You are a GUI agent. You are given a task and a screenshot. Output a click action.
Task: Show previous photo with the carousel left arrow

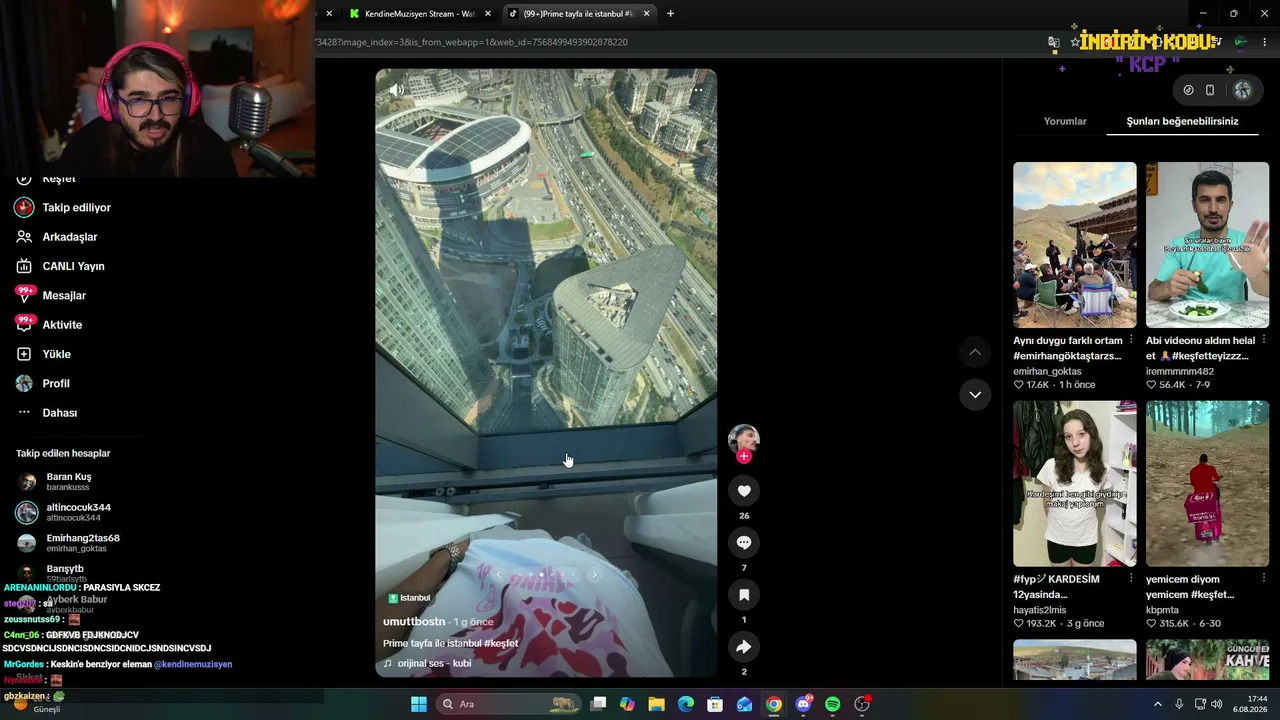point(498,575)
